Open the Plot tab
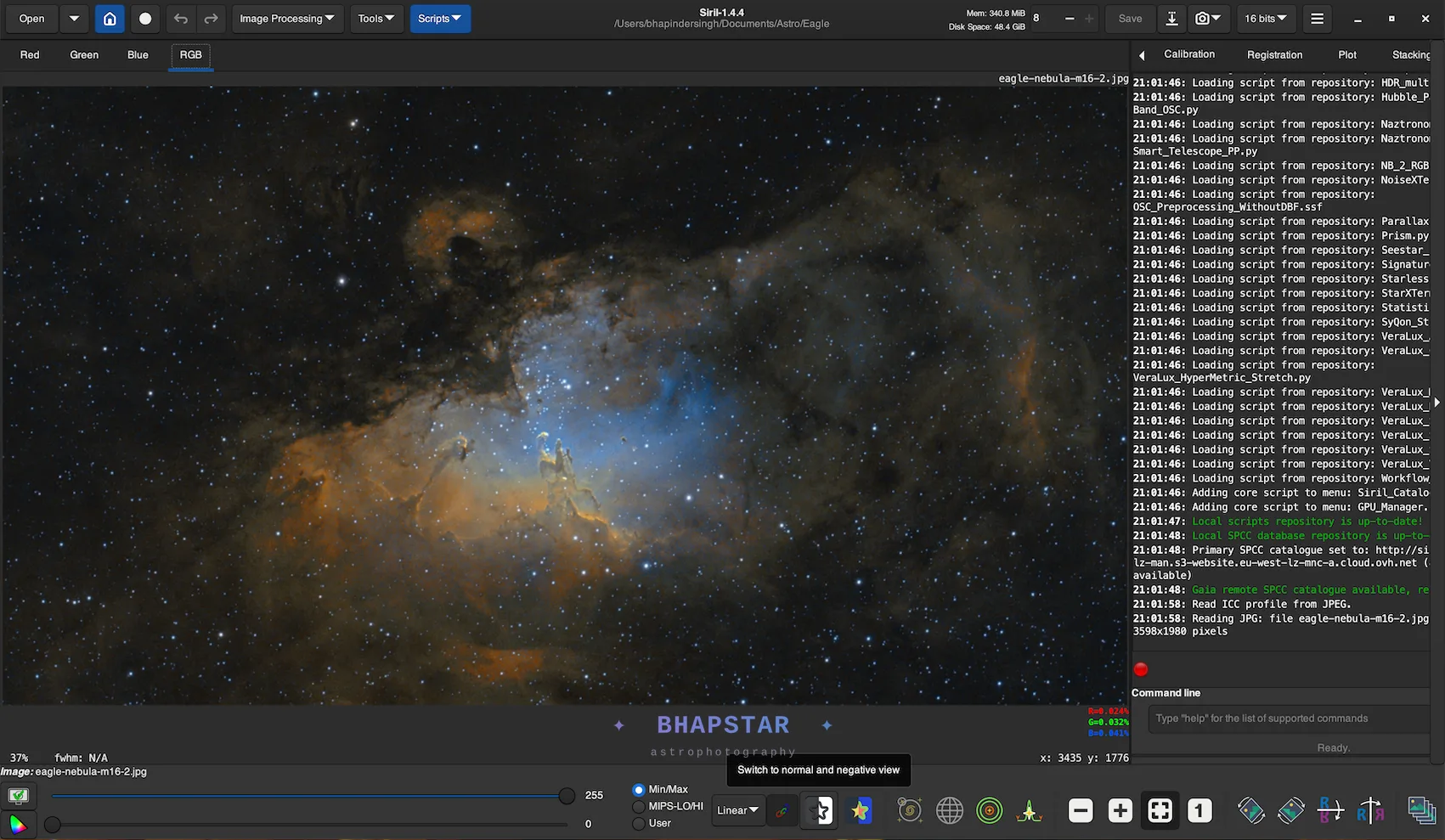1445x840 pixels. (1347, 54)
